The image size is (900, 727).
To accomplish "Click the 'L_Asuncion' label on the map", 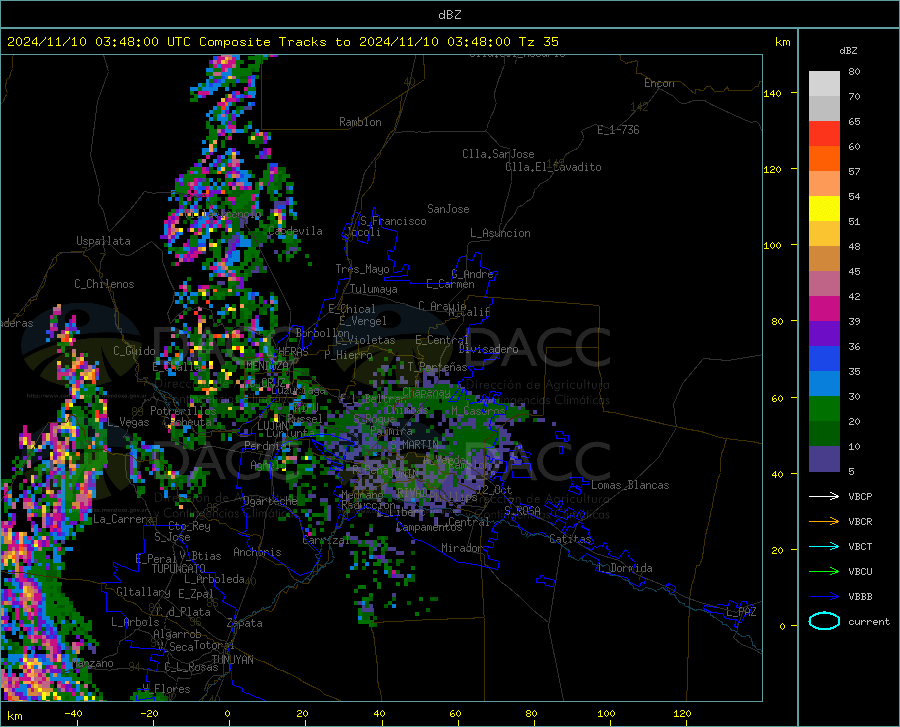I will pyautogui.click(x=500, y=233).
